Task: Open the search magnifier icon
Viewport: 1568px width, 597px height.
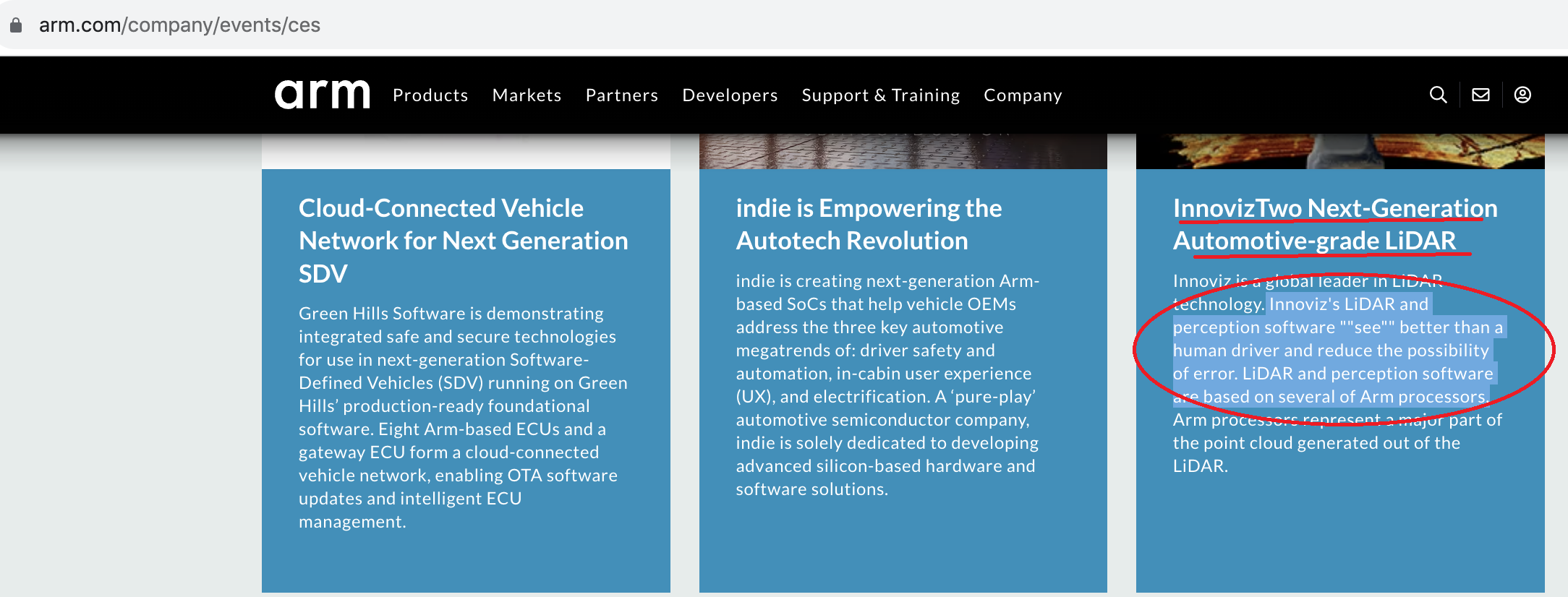Action: [1438, 95]
